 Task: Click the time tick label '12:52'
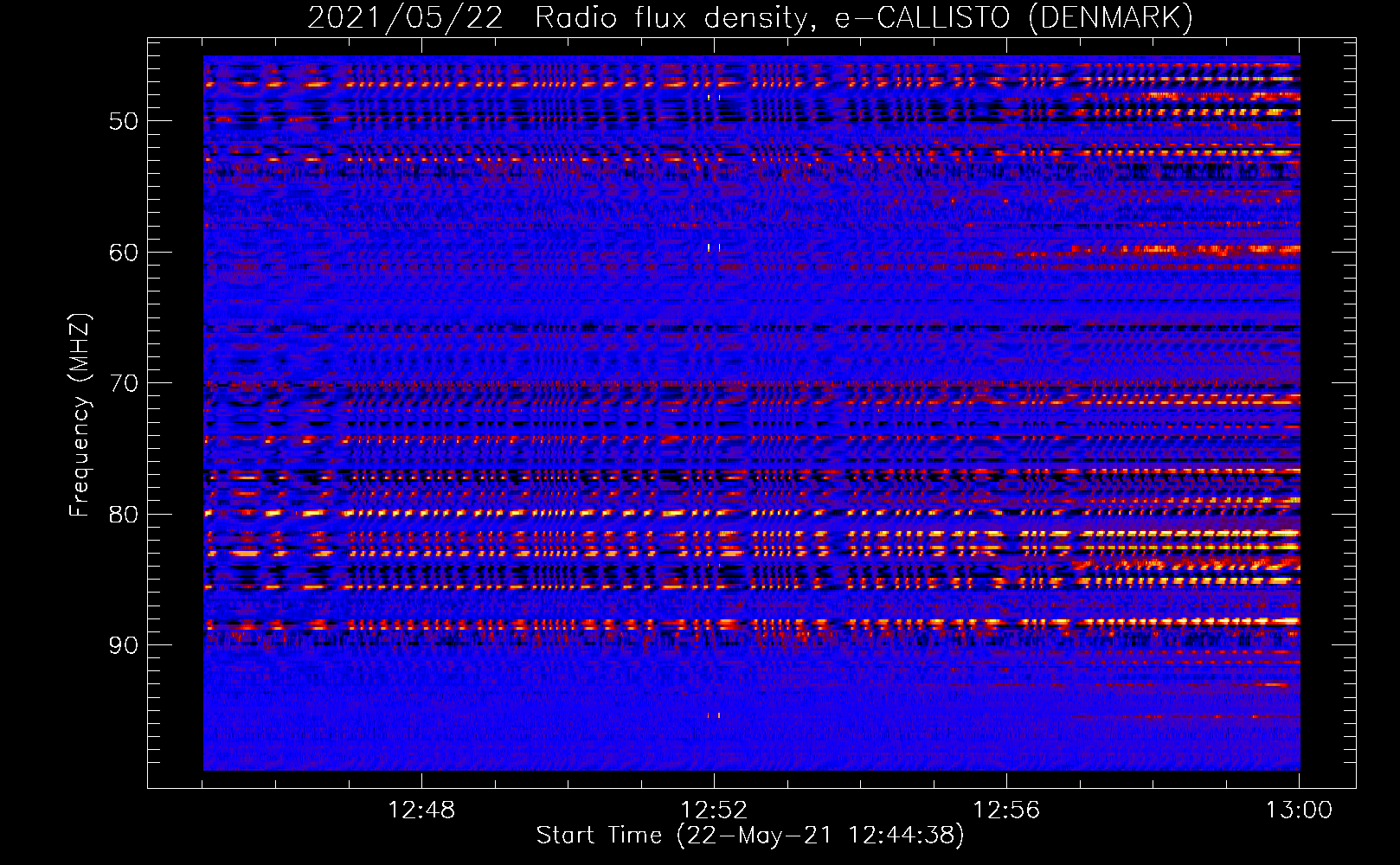pos(714,811)
